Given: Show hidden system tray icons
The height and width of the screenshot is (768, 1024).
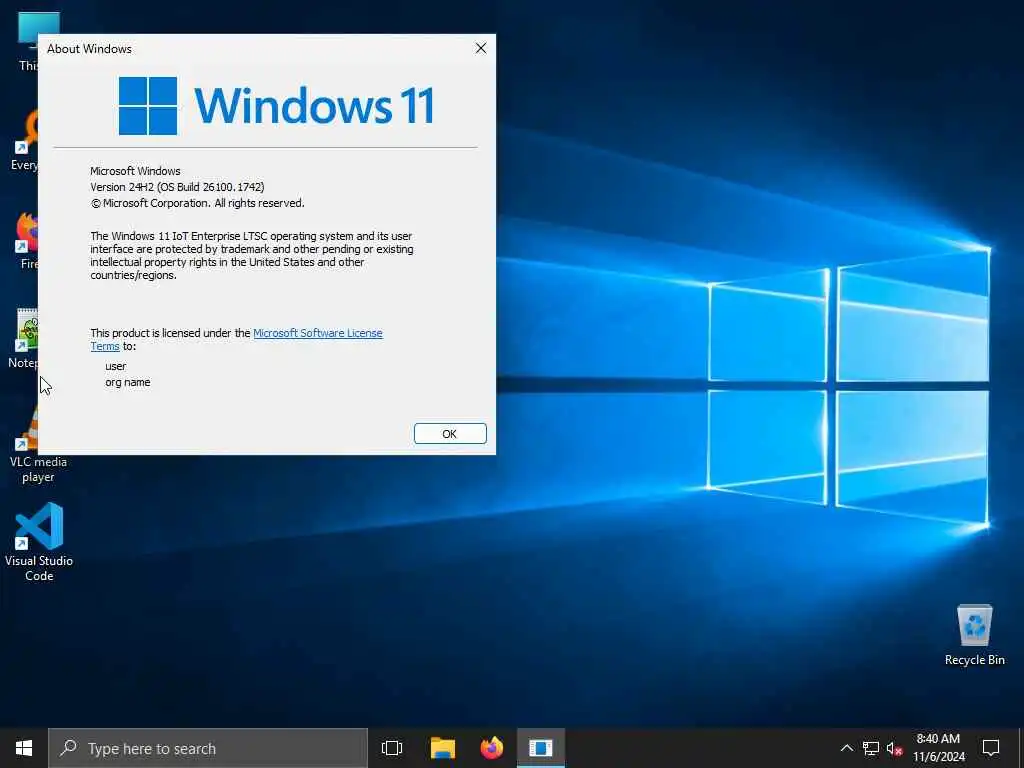Looking at the screenshot, I should pos(846,748).
